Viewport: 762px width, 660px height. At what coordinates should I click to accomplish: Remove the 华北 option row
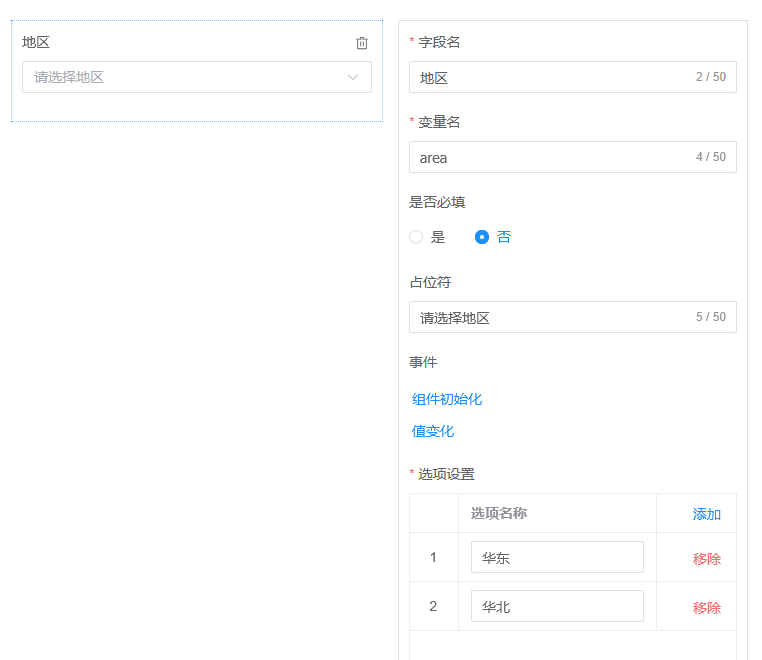click(706, 607)
